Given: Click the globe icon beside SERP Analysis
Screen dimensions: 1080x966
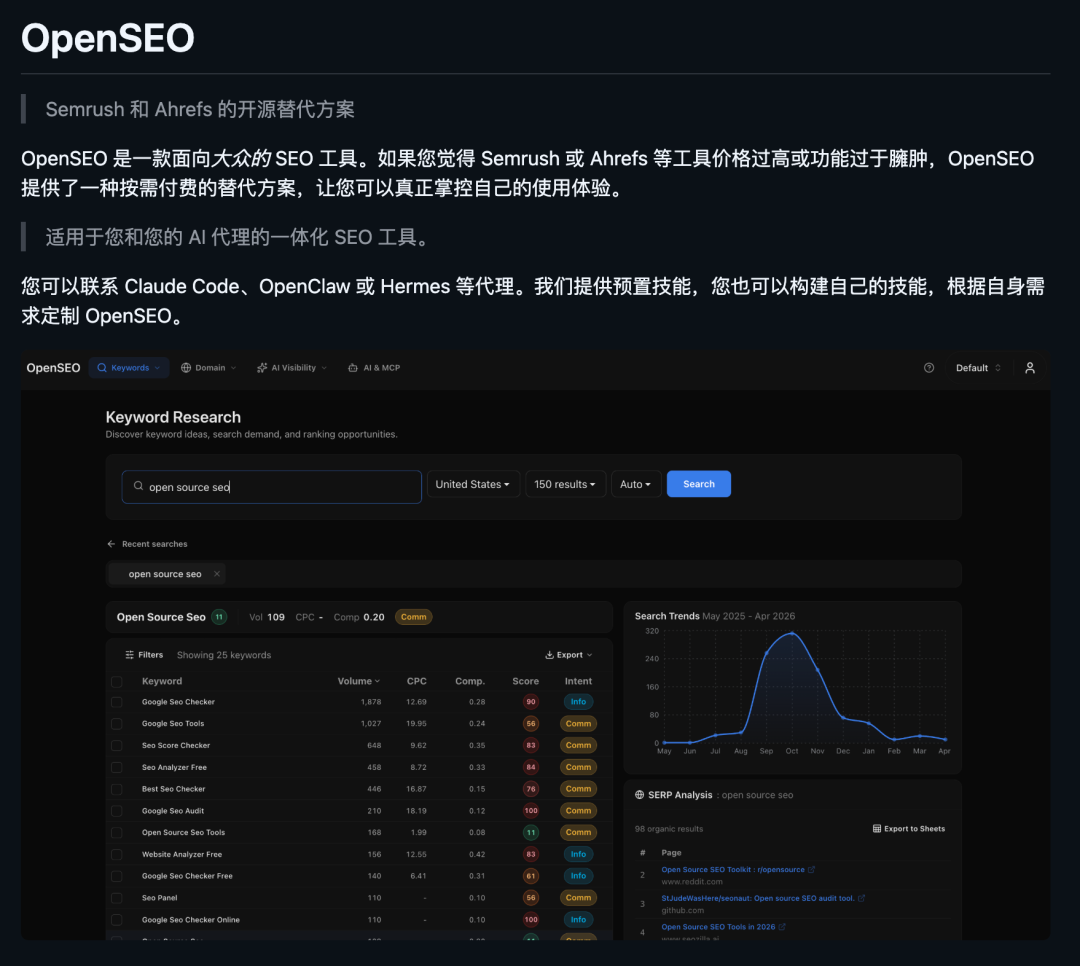Looking at the screenshot, I should point(639,794).
